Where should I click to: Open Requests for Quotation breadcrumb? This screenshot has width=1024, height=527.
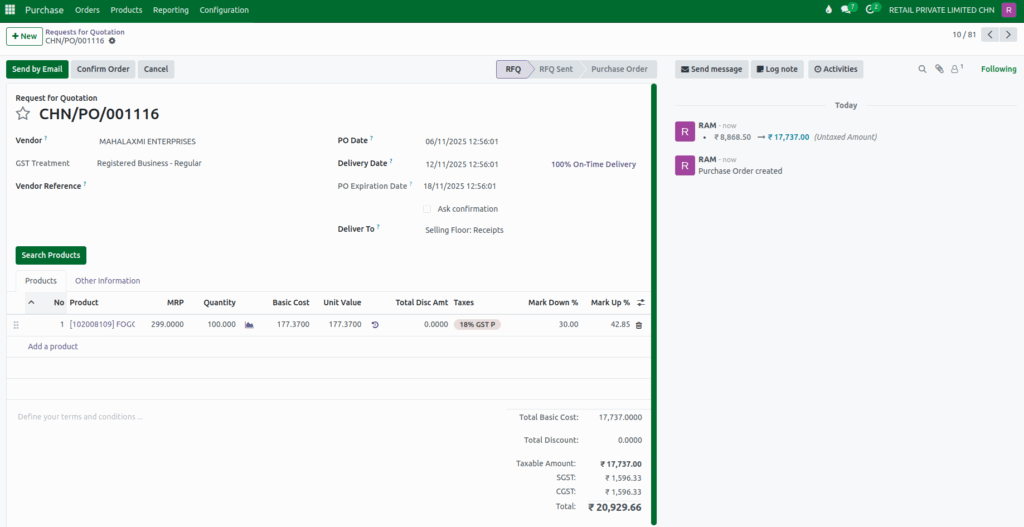pyautogui.click(x=85, y=31)
